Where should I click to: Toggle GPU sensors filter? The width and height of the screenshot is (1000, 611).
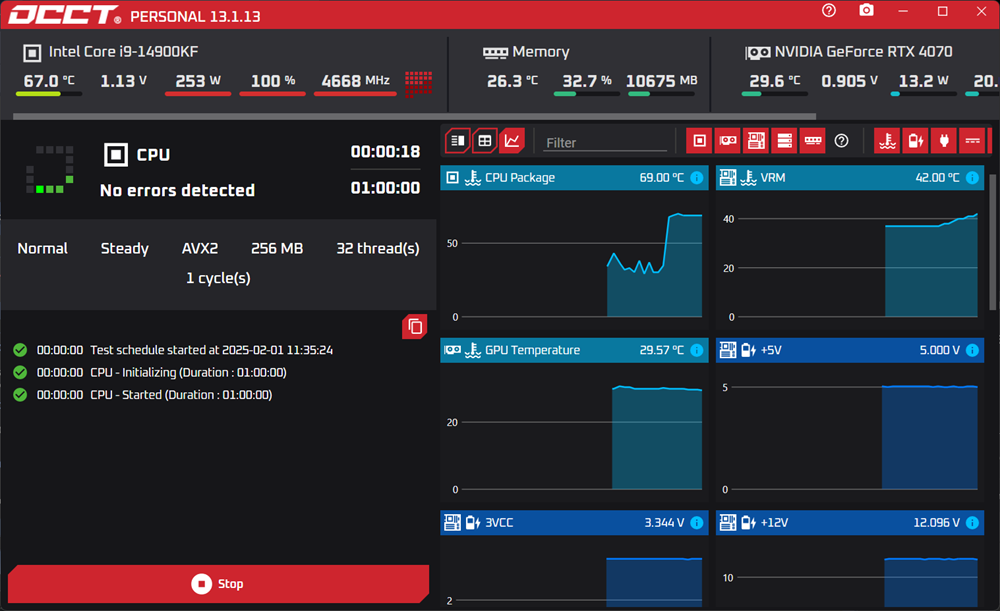click(728, 141)
